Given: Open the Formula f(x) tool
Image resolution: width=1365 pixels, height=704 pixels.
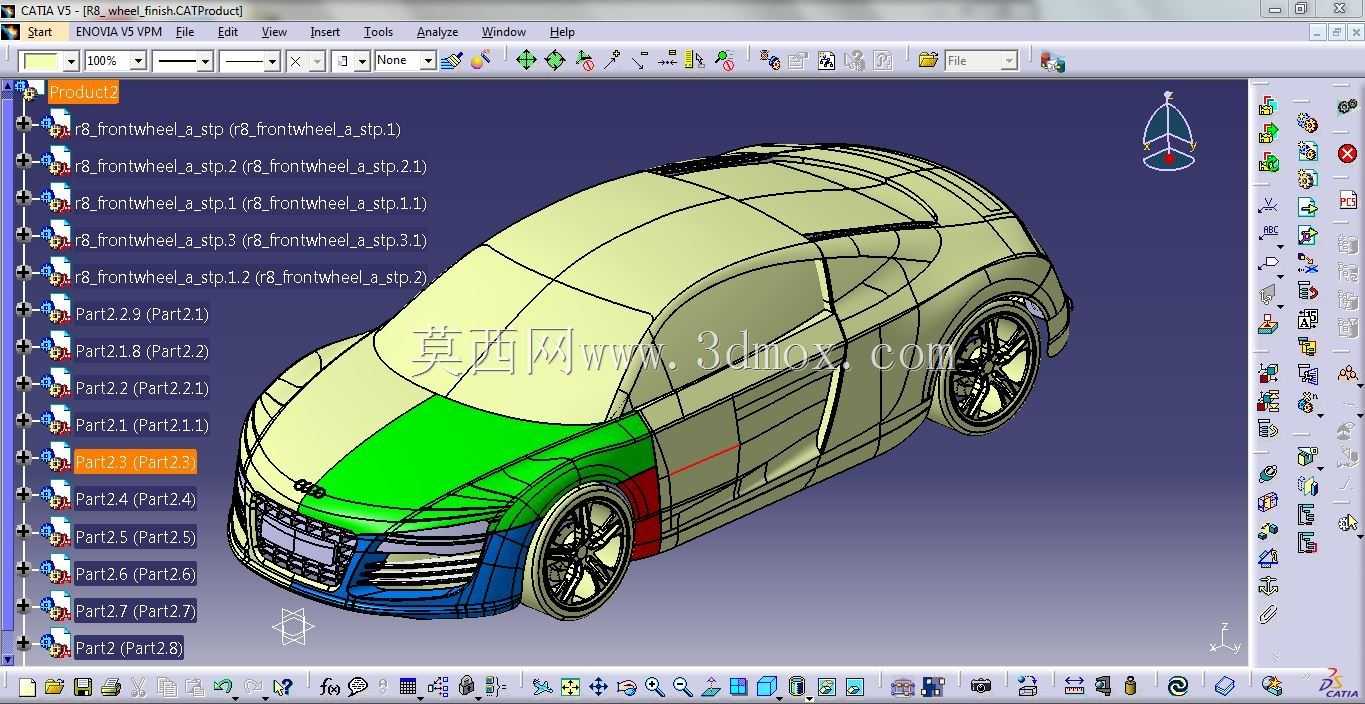Looking at the screenshot, I should (329, 687).
